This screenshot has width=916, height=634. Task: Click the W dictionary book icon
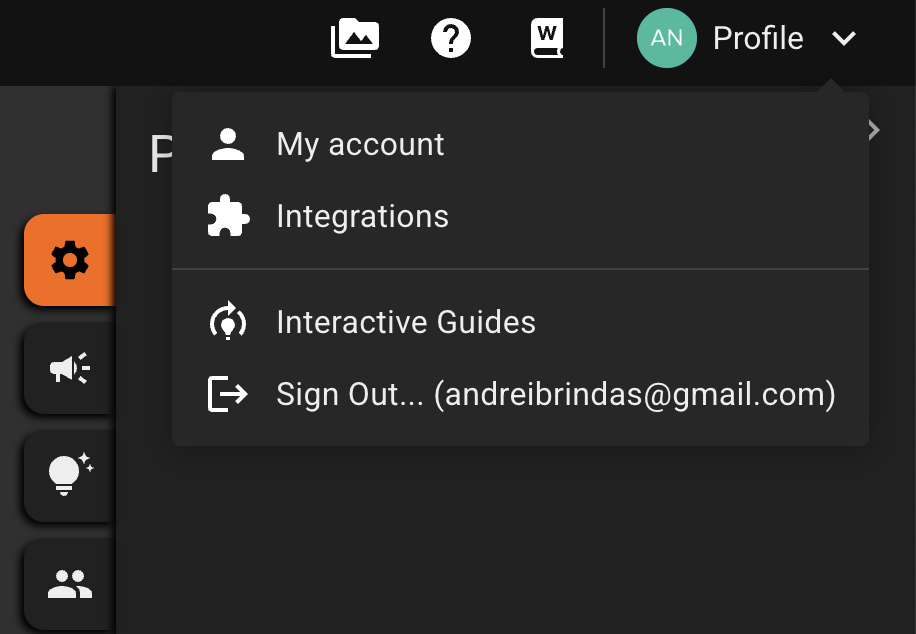[546, 38]
